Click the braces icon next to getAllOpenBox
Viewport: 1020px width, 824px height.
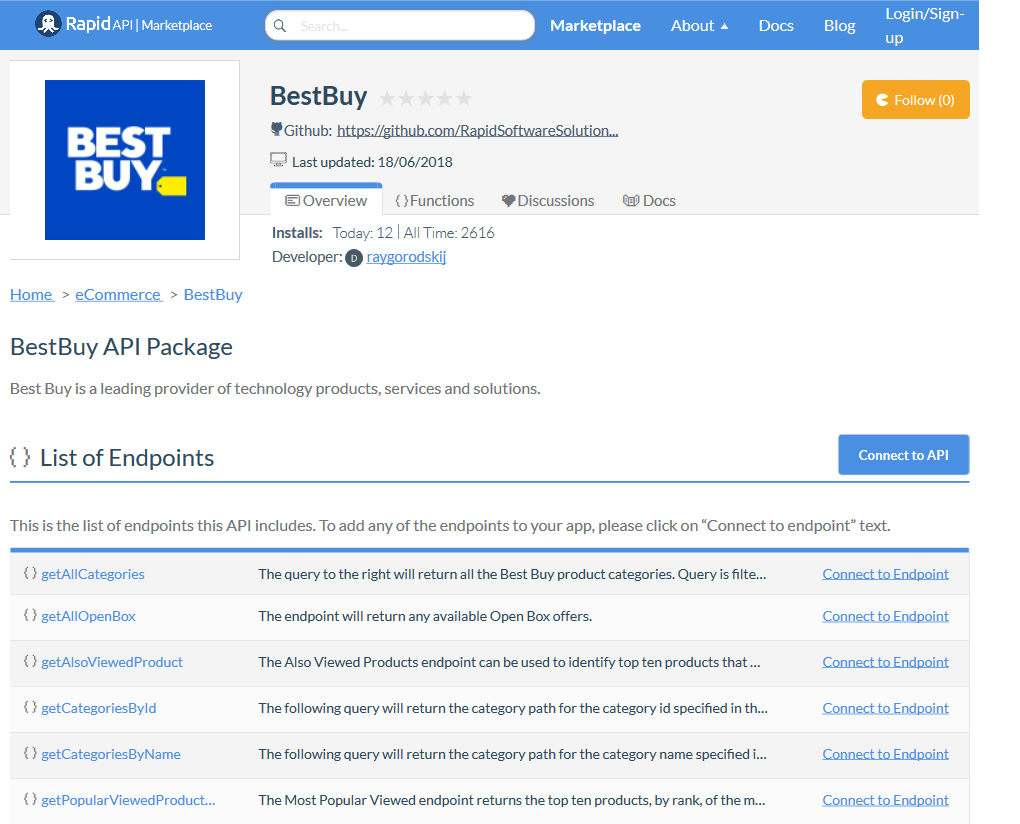coord(30,615)
